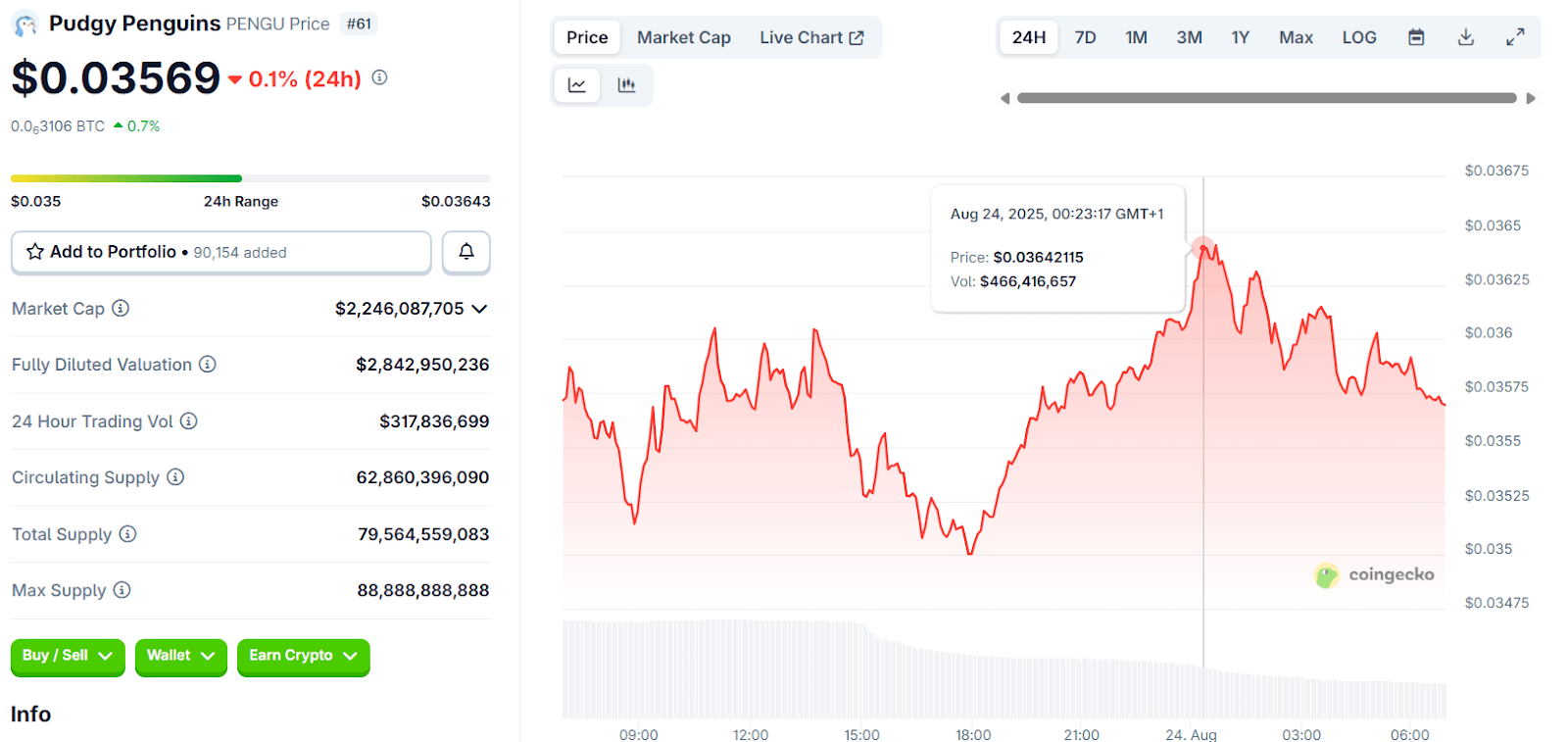Select the 1M time range

pyautogui.click(x=1136, y=37)
